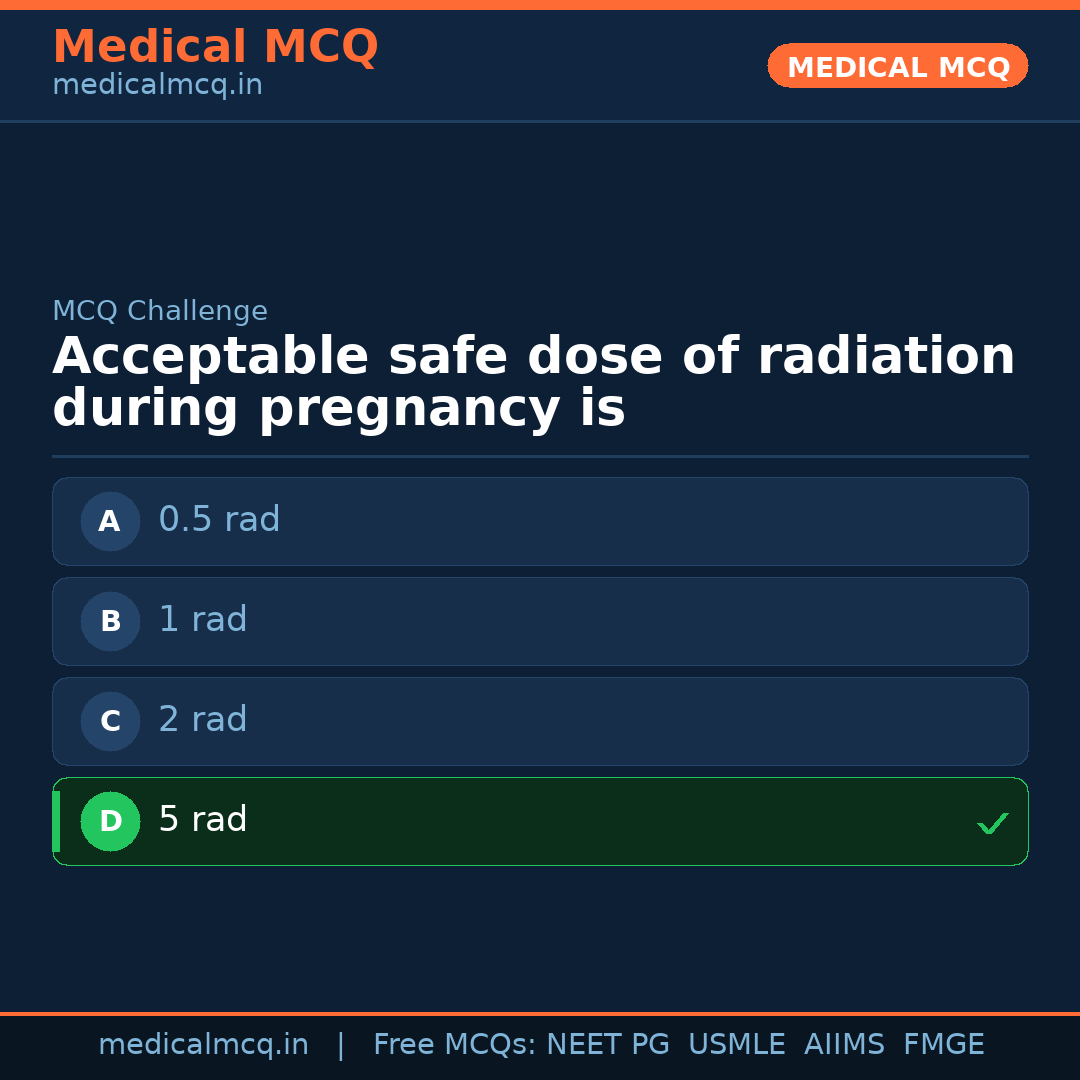Click the MCQ Challenge label
This screenshot has height=1080, width=1080.
160,311
